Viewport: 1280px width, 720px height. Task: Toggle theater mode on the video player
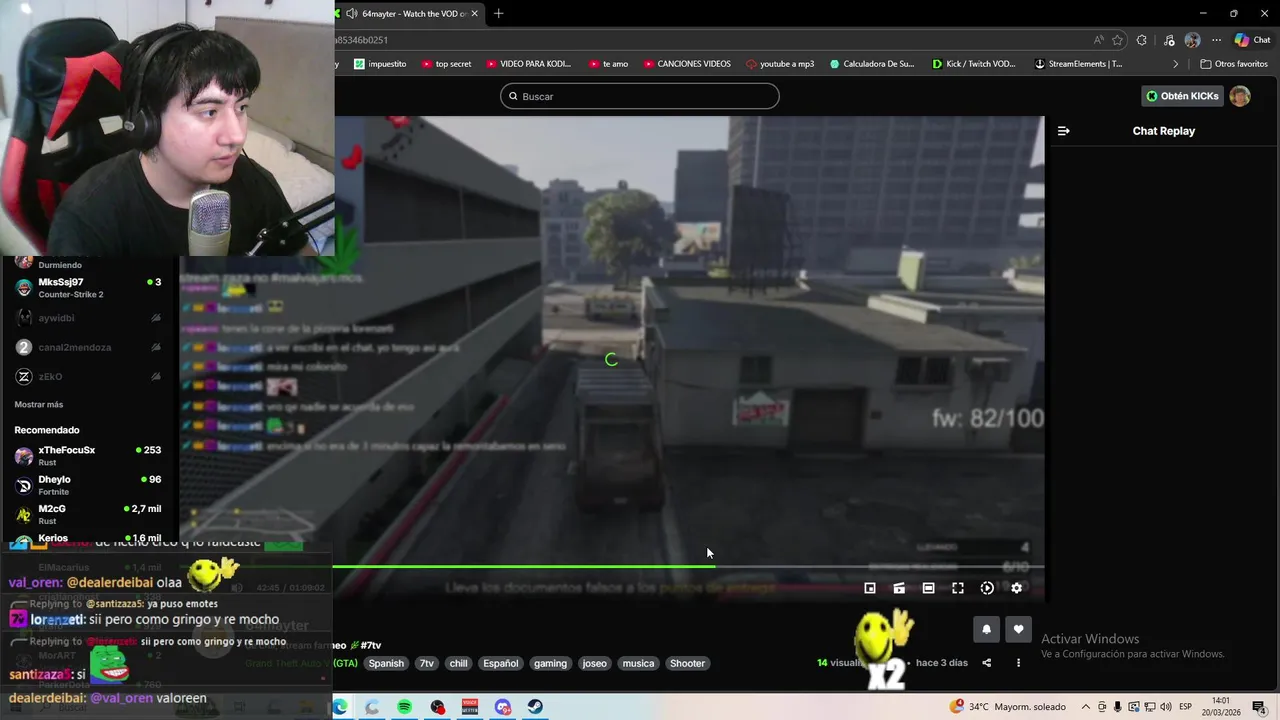[x=928, y=588]
